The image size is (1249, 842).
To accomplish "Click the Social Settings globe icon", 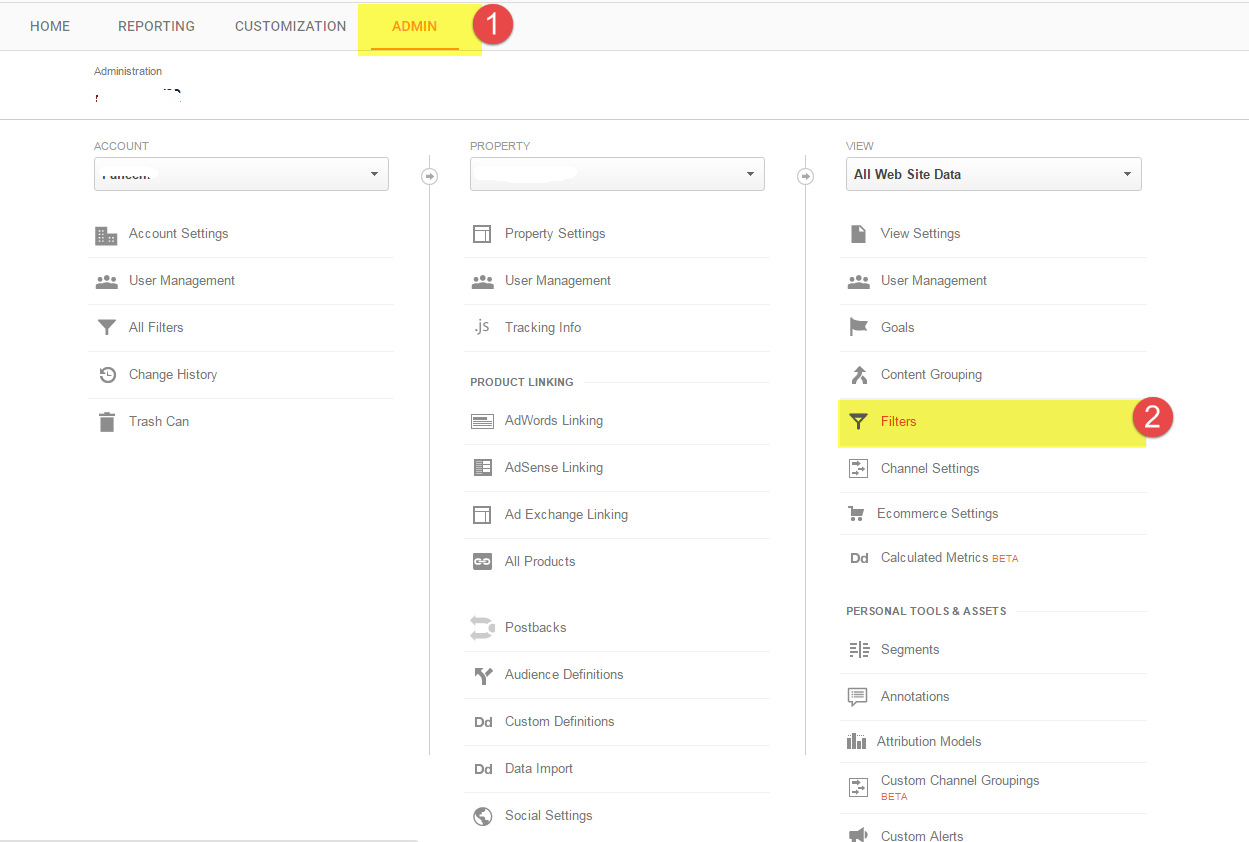I will [483, 816].
